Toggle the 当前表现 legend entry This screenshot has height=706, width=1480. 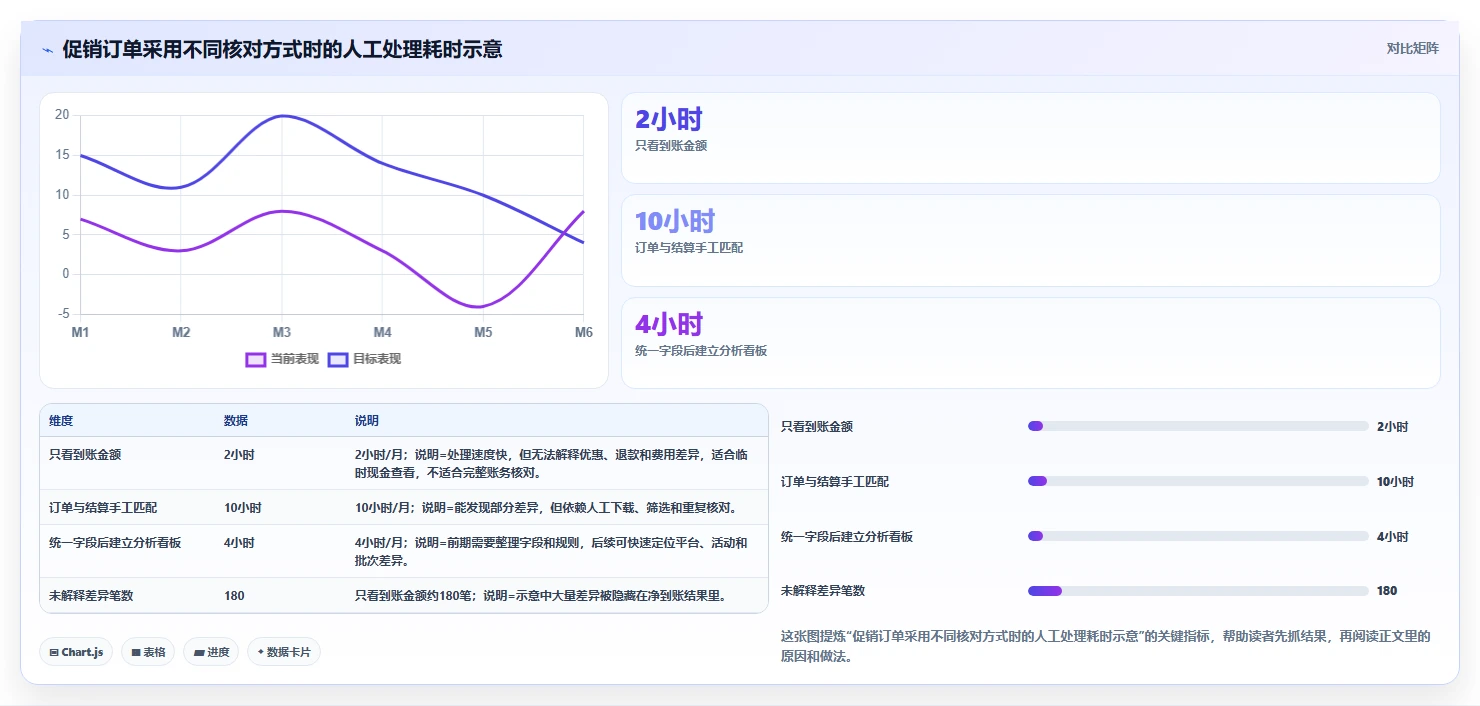[282, 359]
